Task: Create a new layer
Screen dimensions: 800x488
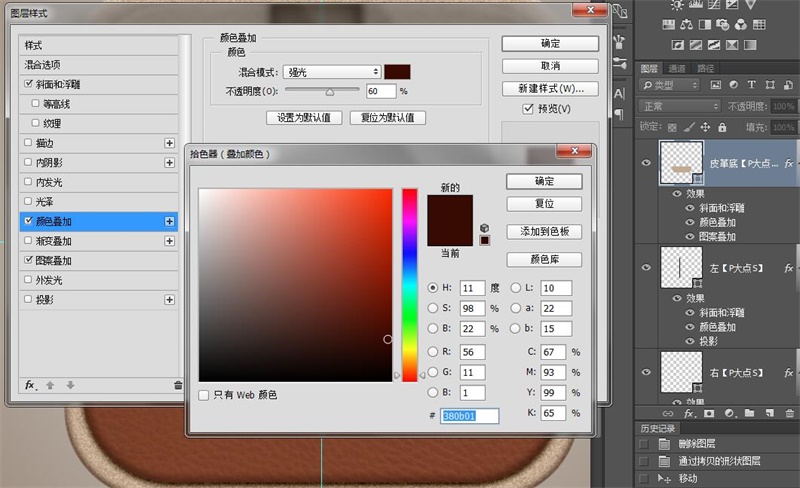Action: (x=769, y=413)
